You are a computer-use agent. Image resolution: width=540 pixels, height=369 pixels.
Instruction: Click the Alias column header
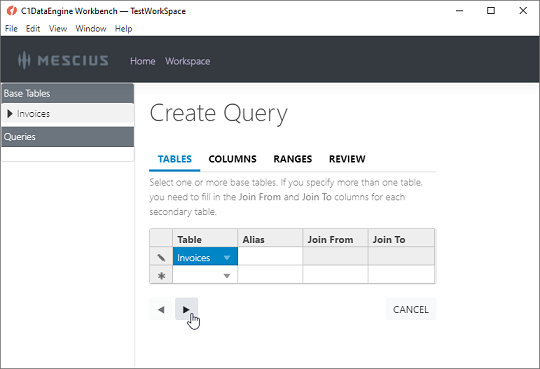click(x=270, y=238)
